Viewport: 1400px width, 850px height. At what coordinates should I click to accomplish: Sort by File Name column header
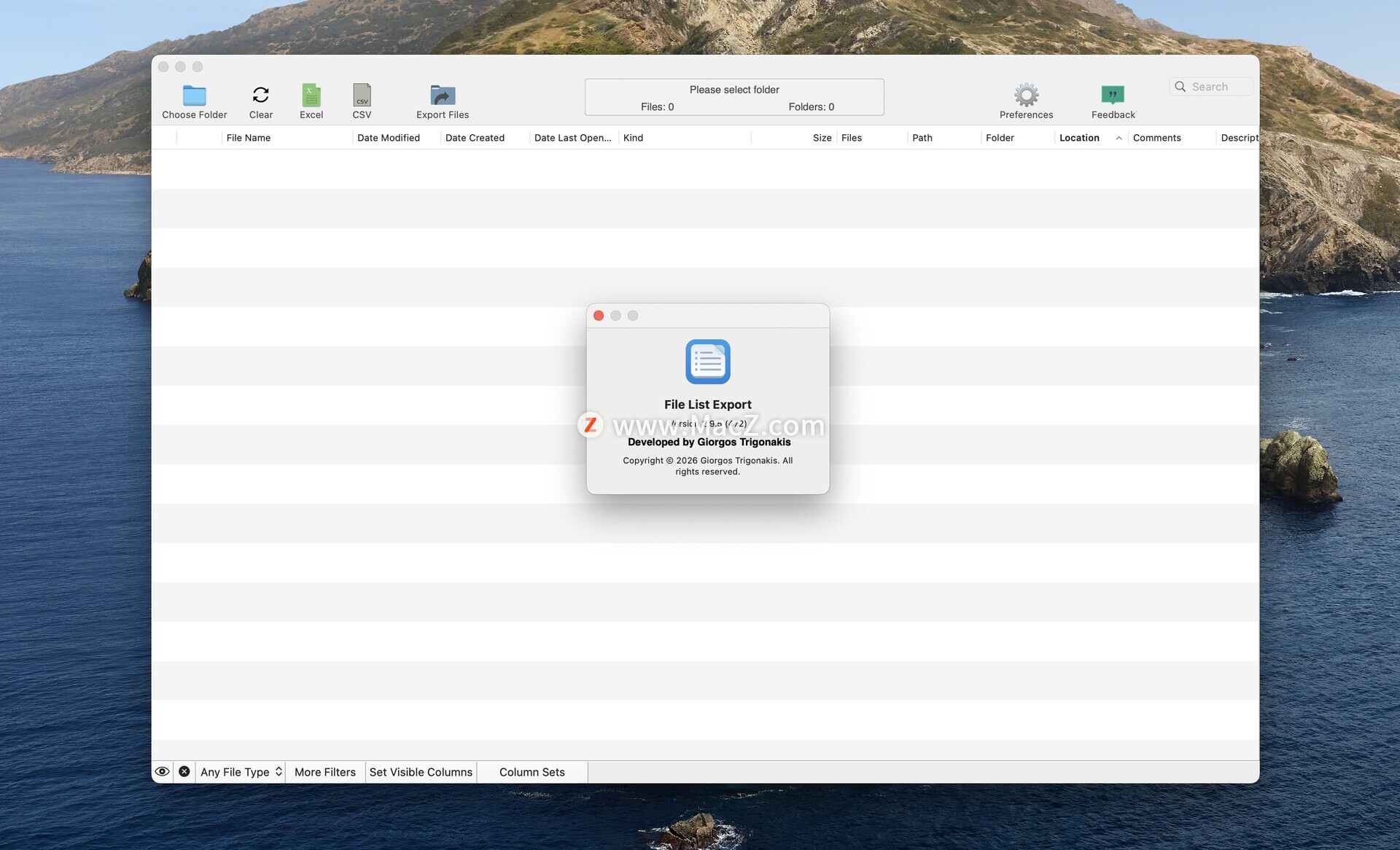(x=249, y=138)
